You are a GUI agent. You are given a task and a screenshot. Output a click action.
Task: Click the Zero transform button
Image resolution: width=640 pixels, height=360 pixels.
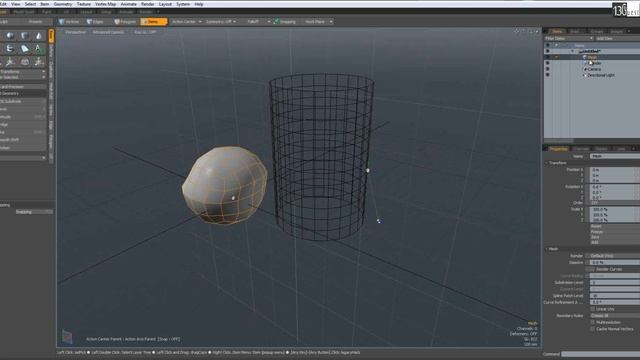[x=615, y=237]
